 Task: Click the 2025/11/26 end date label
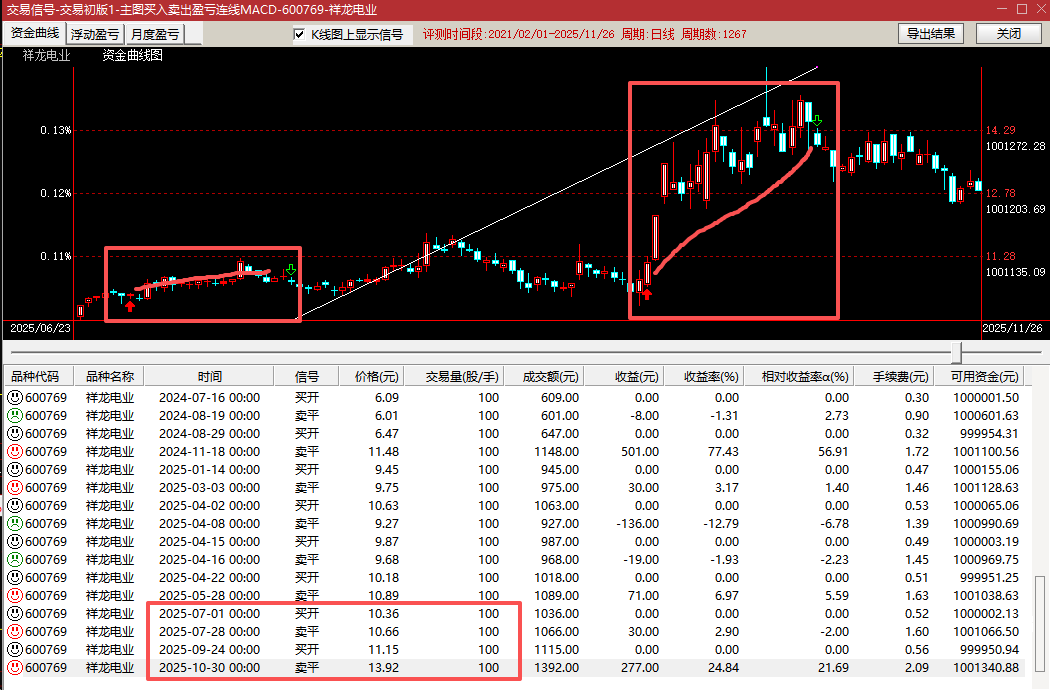[x=1012, y=328]
